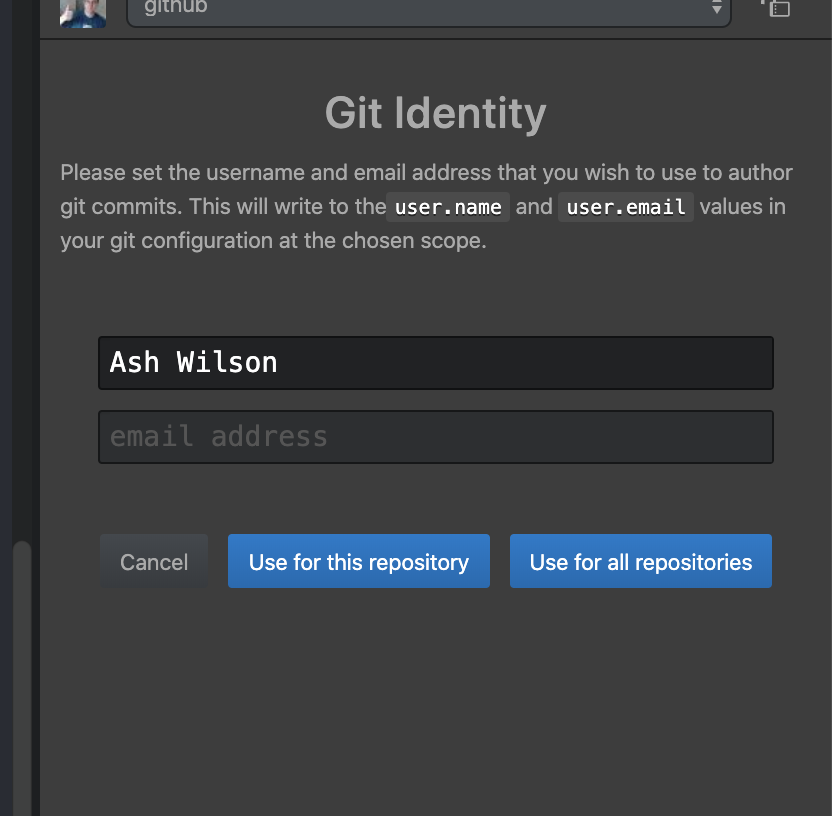Click the email address placeholder text

coord(221,437)
